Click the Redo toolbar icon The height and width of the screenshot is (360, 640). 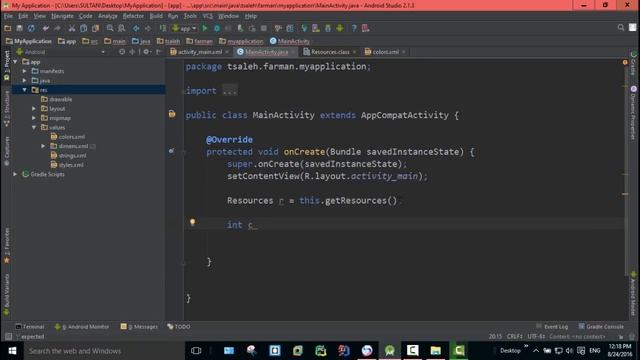(x=57, y=28)
